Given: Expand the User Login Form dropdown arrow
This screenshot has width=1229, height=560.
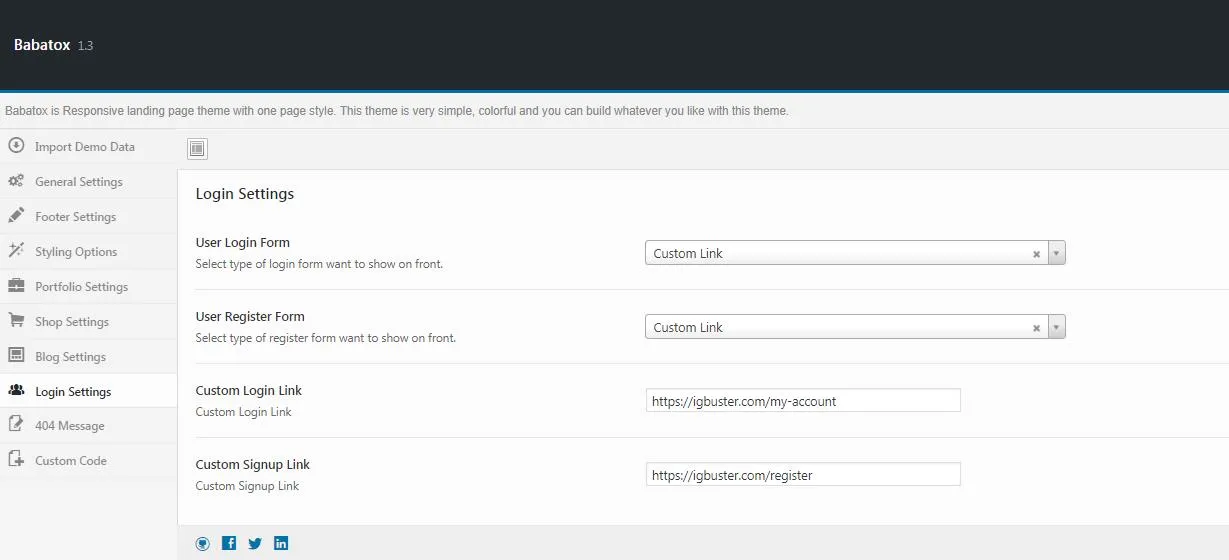Looking at the screenshot, I should click(1057, 253).
